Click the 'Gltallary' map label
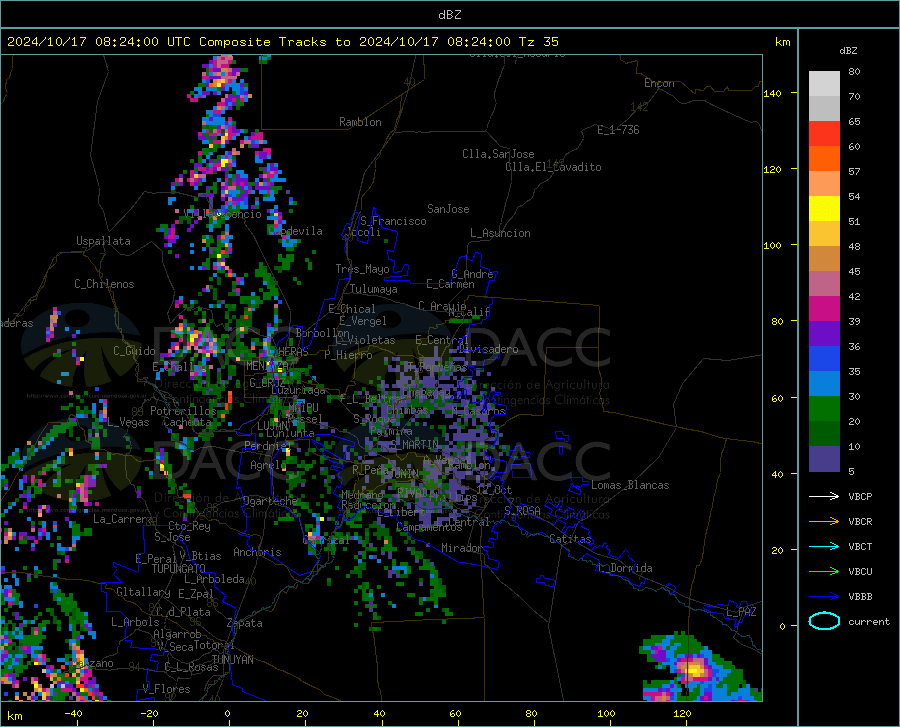900x727 pixels. 143,592
